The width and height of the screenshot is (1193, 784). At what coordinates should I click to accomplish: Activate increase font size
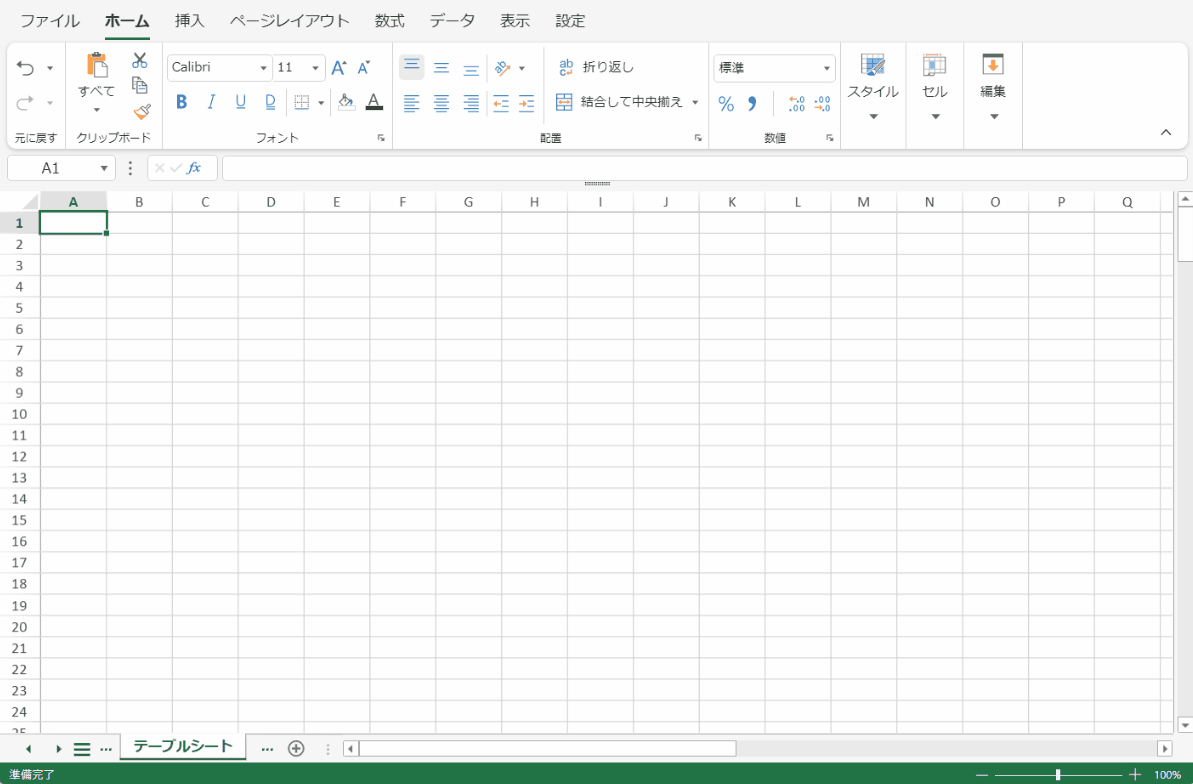tap(337, 66)
